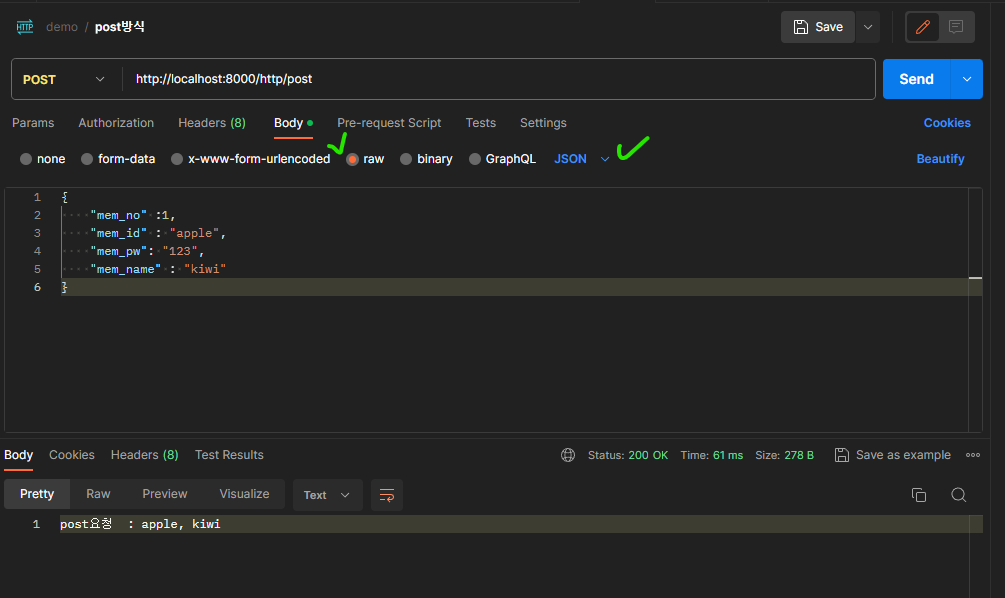Click the floppy disk Save button
The height and width of the screenshot is (598, 1005).
coord(818,27)
